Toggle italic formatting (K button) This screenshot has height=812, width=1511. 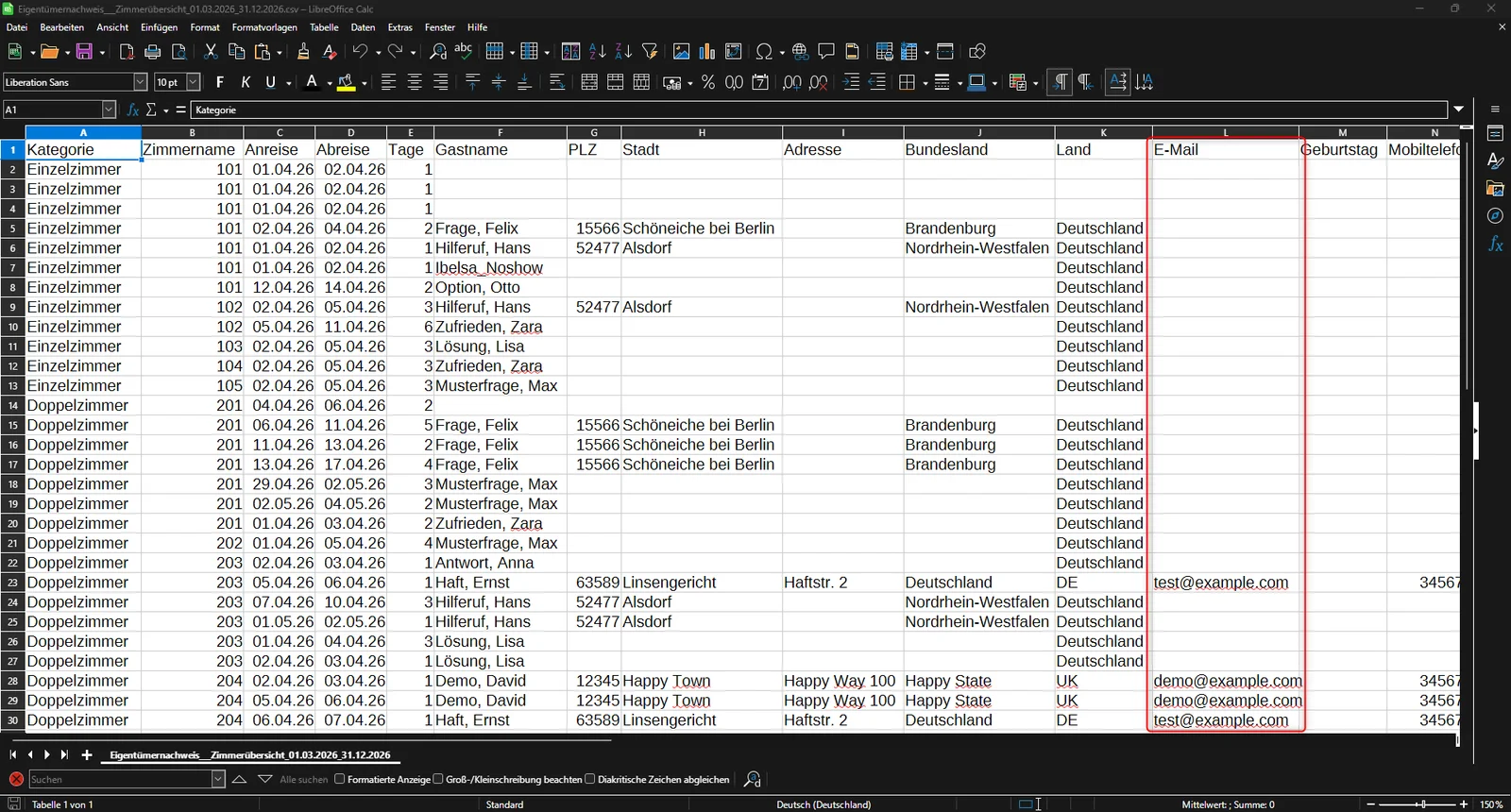246,82
